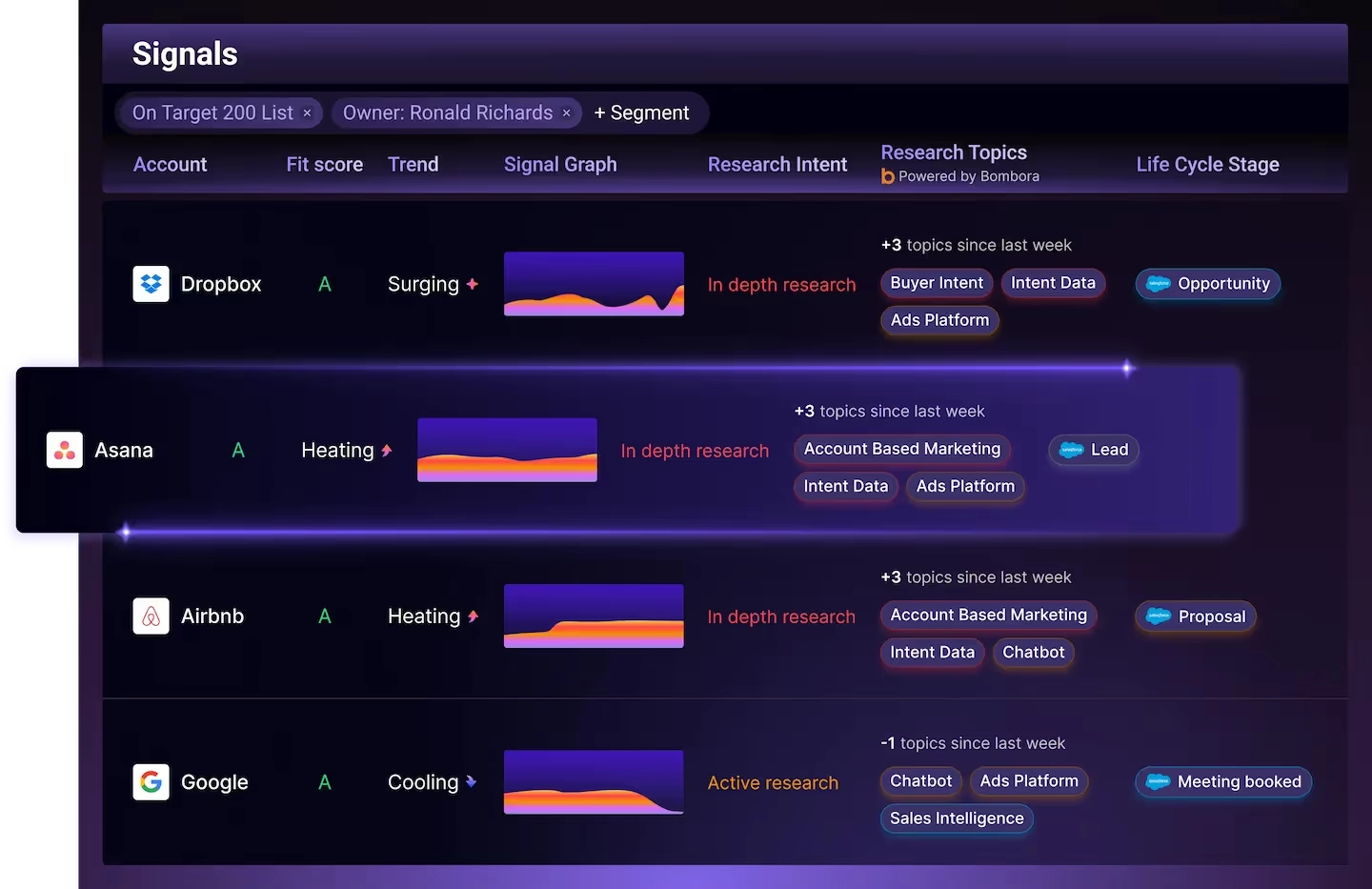
Task: Click Asana's Ads Platform tag
Action: pos(965,486)
